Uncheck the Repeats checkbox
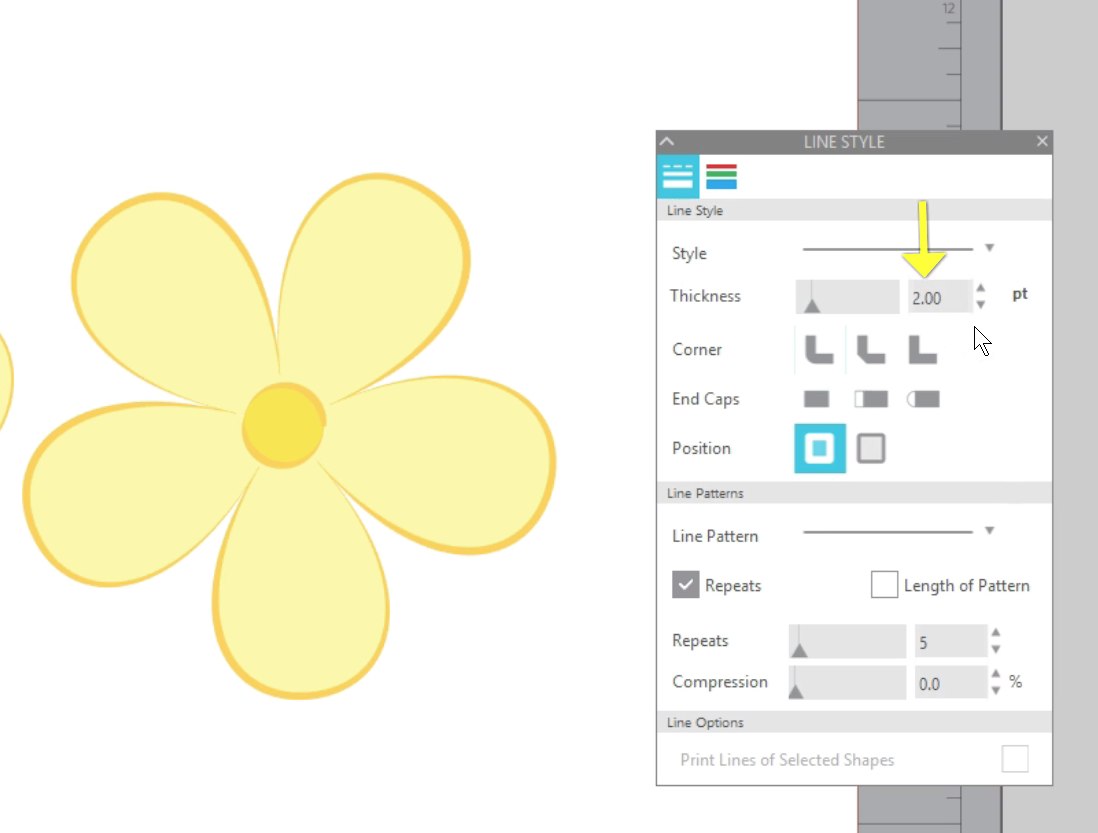Viewport: 1098px width, 833px height. [686, 584]
